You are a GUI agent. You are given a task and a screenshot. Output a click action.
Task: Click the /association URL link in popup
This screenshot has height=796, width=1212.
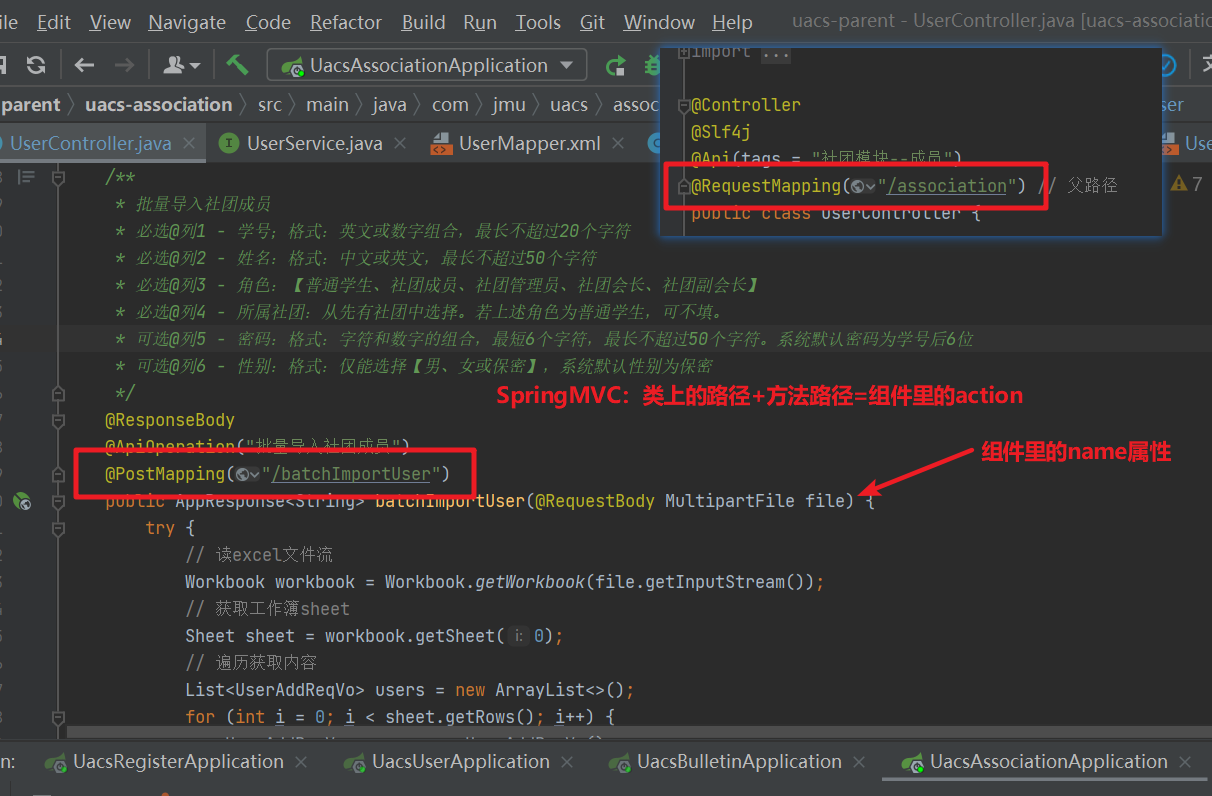(946, 186)
